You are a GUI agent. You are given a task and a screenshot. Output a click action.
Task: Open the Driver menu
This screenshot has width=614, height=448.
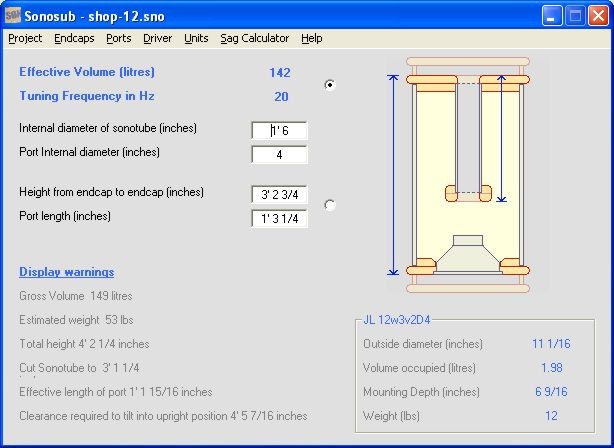(x=157, y=38)
